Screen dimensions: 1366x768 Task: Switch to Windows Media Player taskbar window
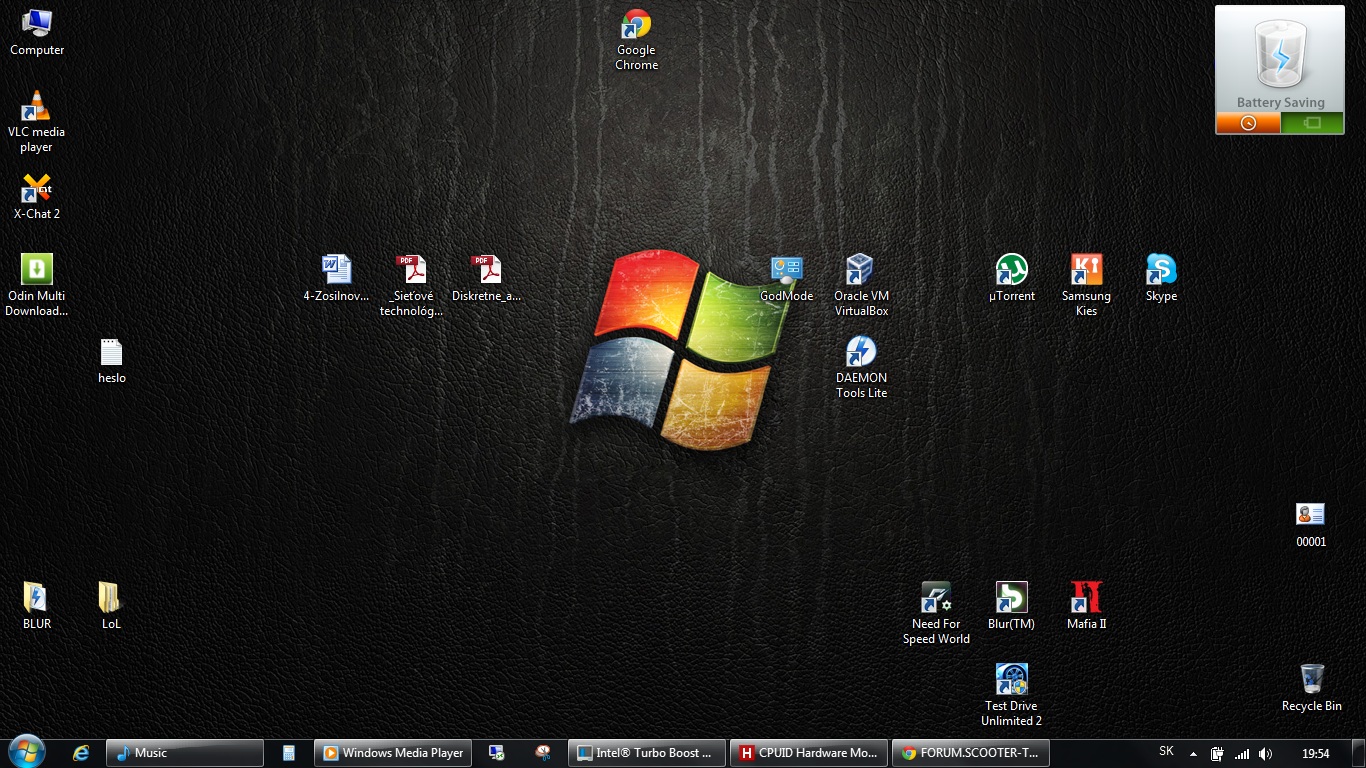[x=393, y=753]
